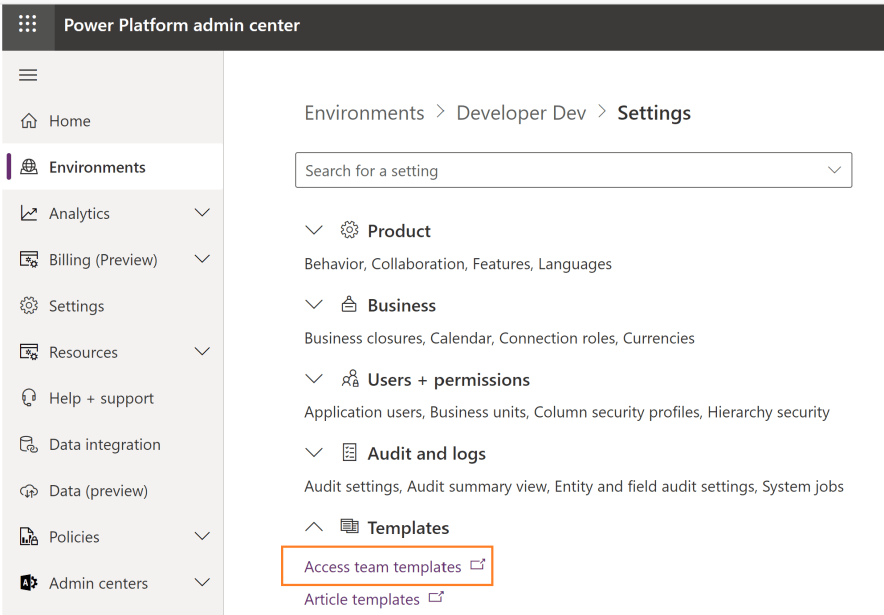Viewport: 884px width, 615px height.
Task: Click the Resources icon in sidebar
Action: (29, 352)
